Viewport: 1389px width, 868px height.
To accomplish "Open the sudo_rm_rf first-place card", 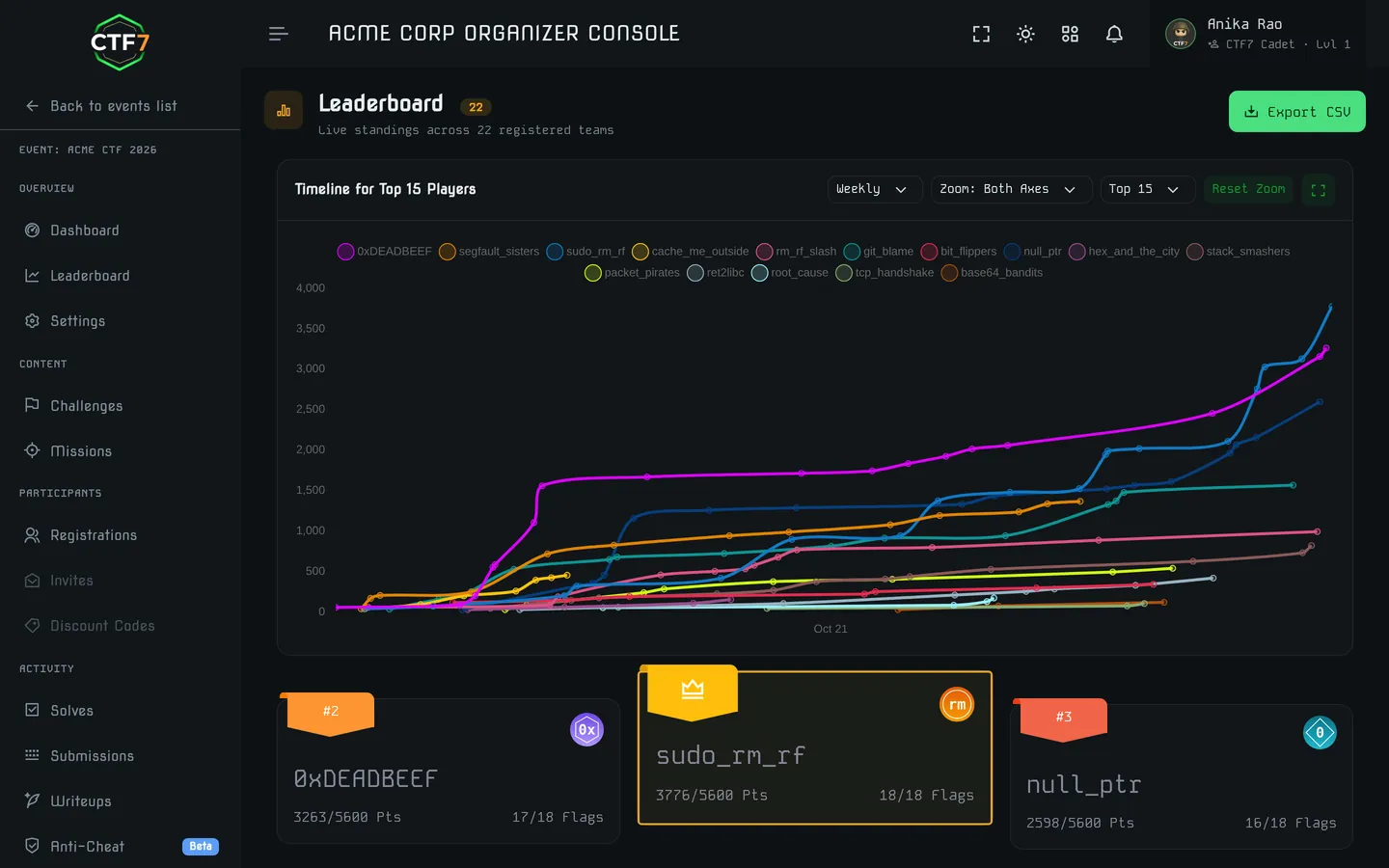I will pos(815,748).
